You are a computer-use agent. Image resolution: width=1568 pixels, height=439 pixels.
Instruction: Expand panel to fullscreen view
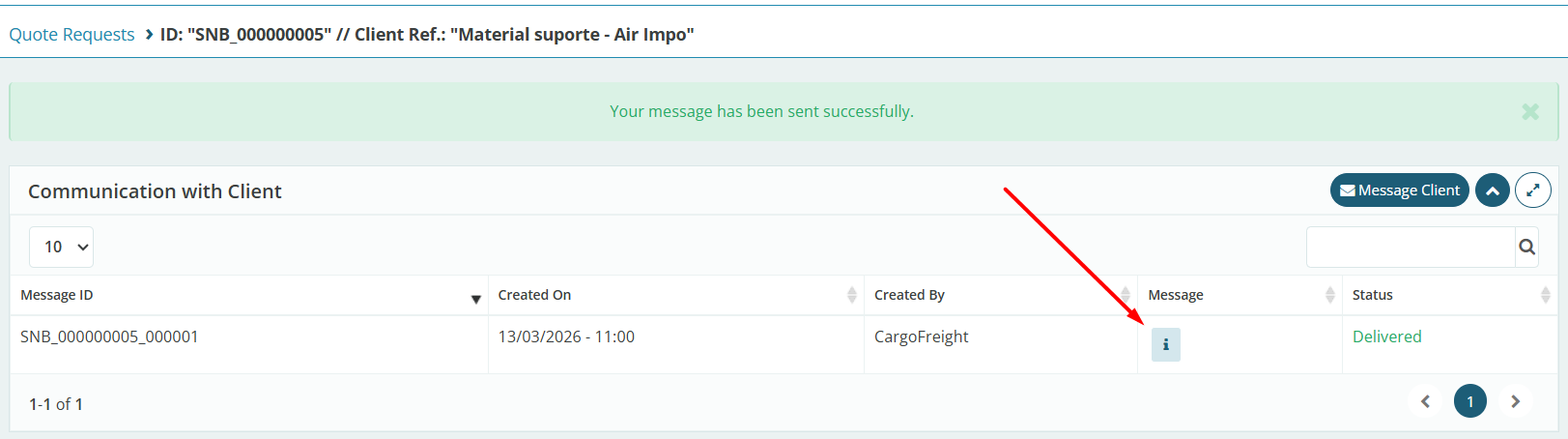point(1532,190)
